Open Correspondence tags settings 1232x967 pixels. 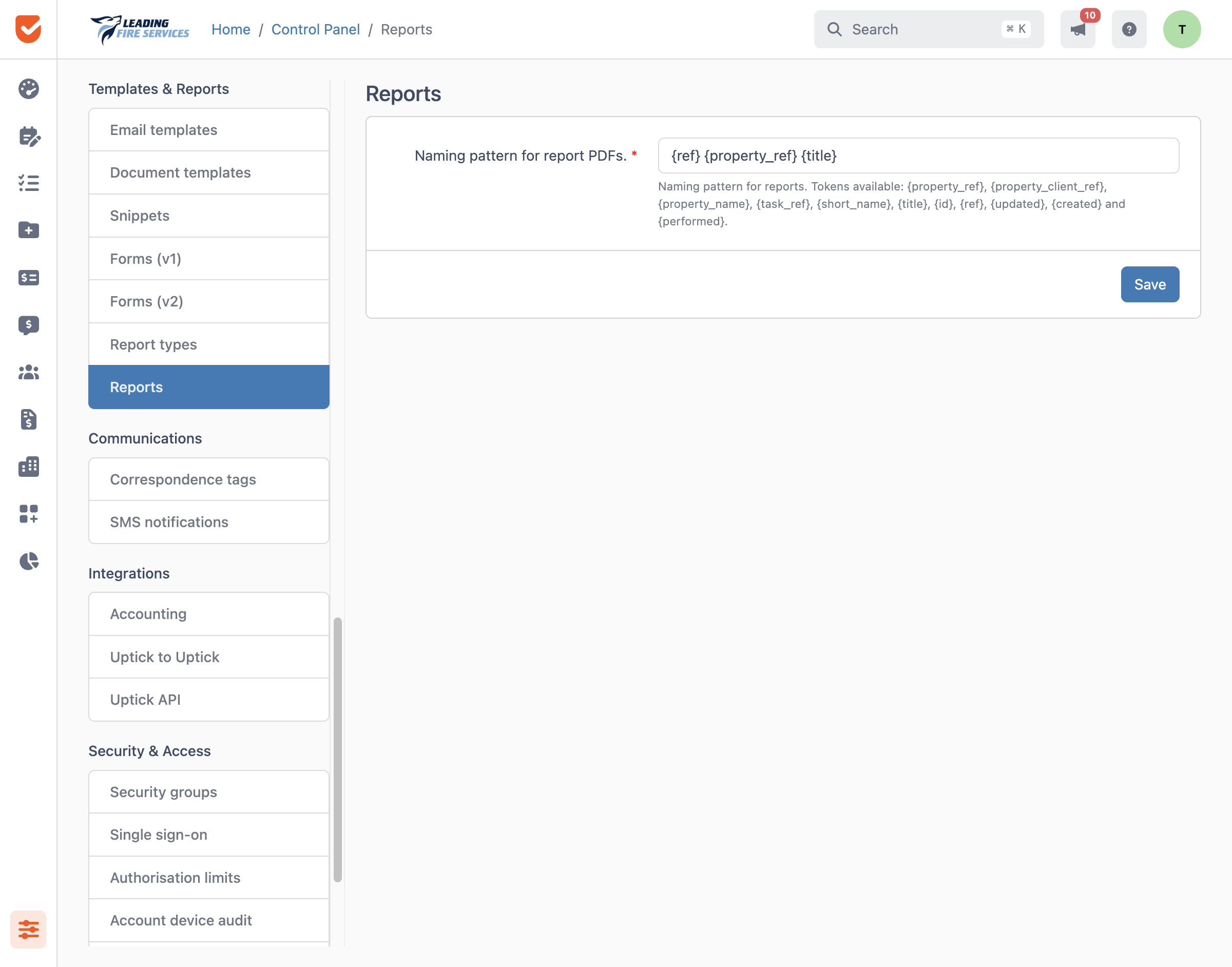click(x=209, y=479)
